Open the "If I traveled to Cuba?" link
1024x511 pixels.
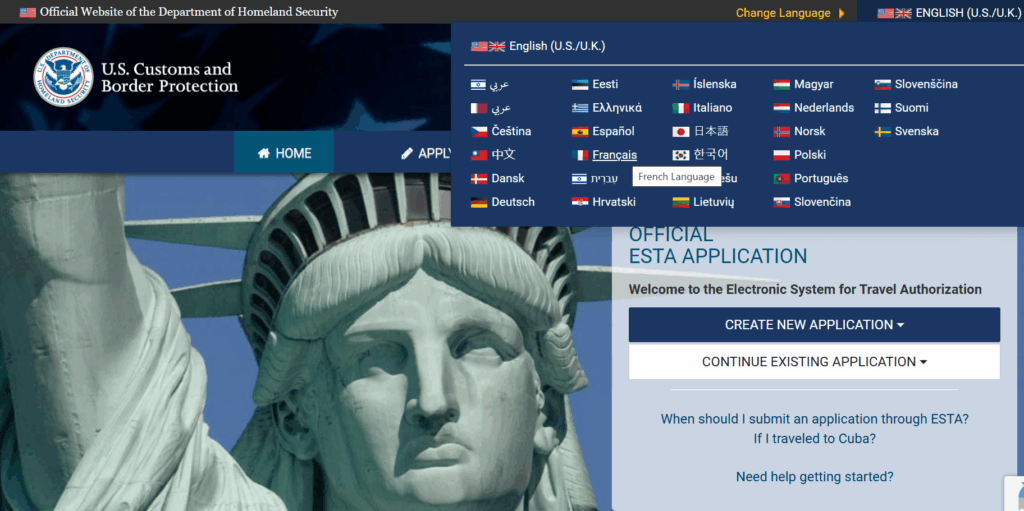814,439
